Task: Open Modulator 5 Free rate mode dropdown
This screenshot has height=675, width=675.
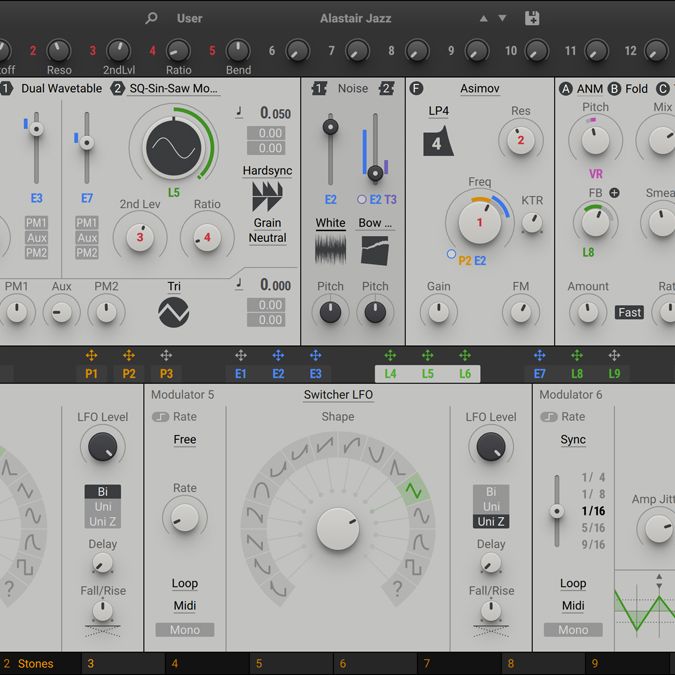Action: pos(185,440)
